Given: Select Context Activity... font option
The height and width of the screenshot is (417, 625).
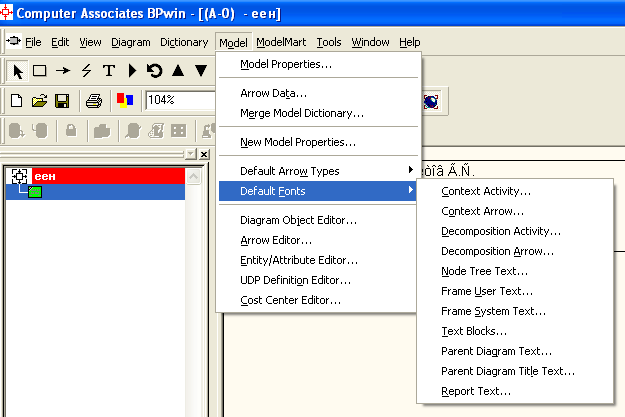Looking at the screenshot, I should tap(515, 191).
